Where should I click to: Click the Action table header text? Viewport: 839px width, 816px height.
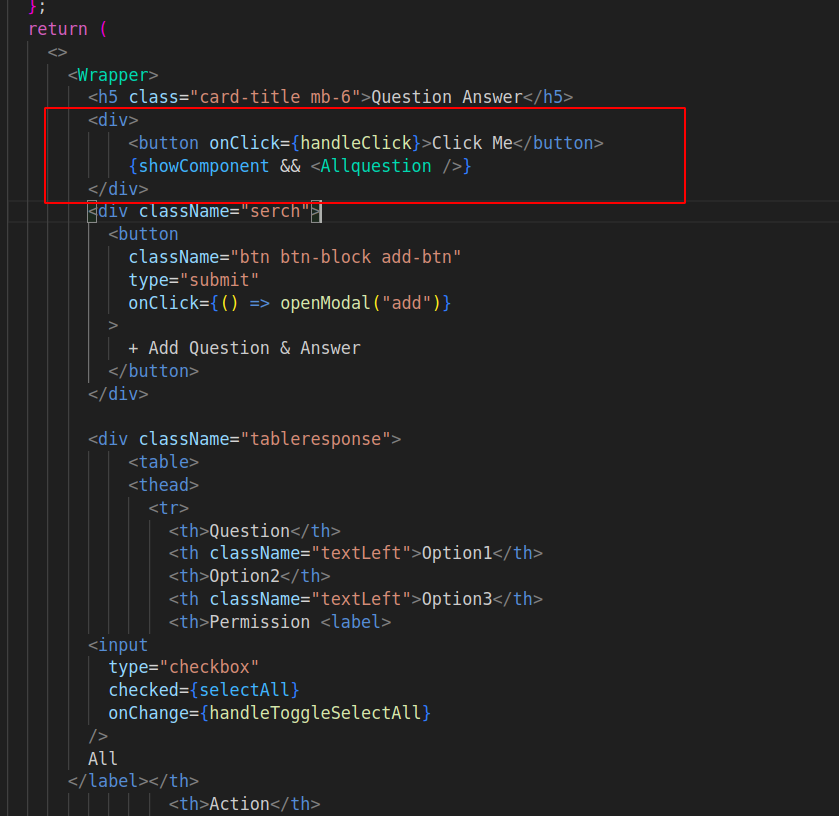[239, 804]
